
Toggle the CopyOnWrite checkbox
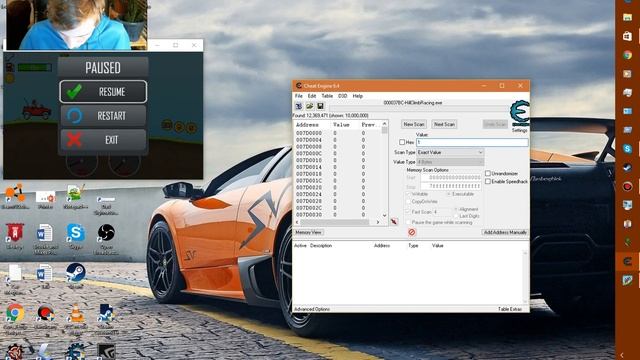(x=408, y=201)
